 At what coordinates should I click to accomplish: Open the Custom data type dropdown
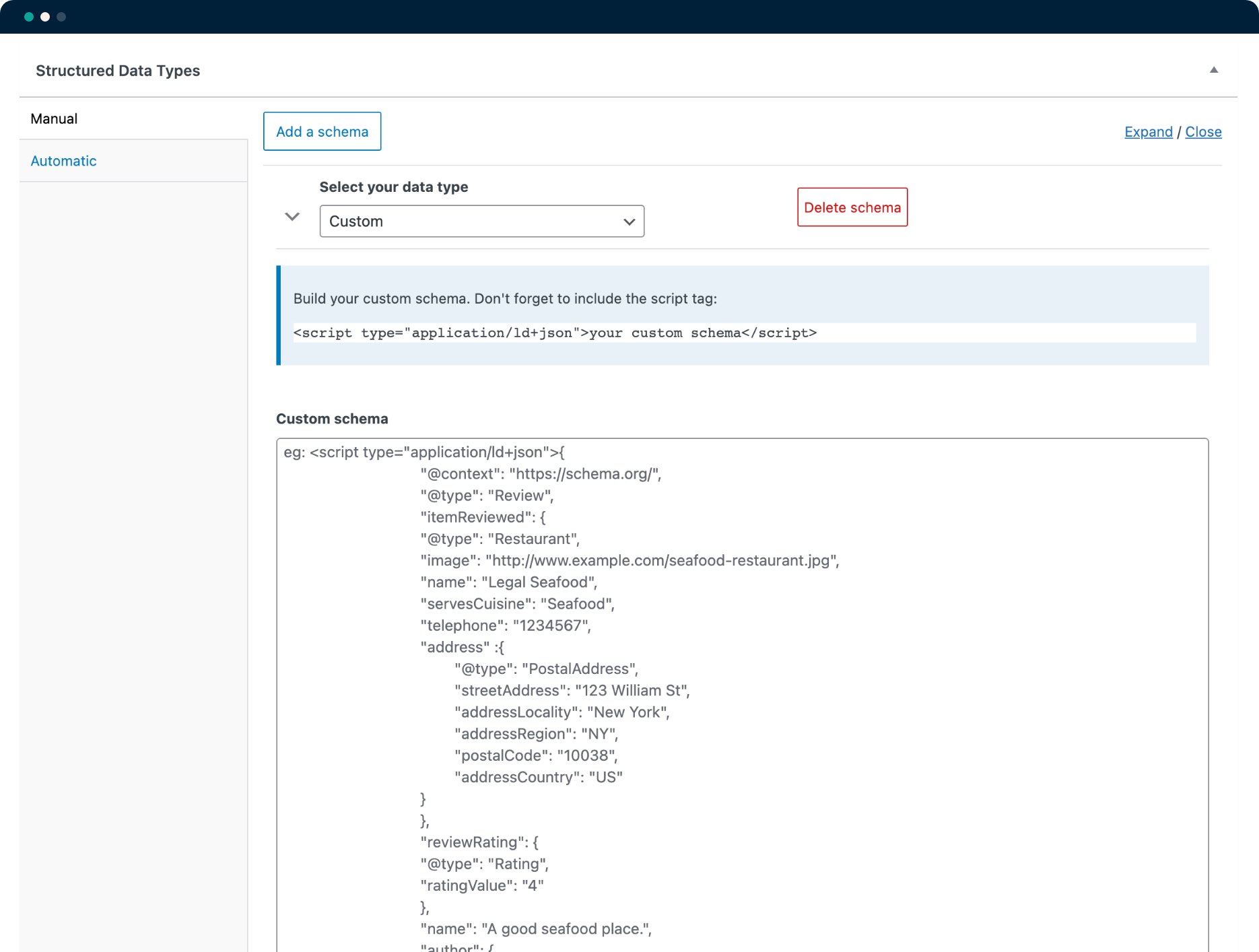click(482, 222)
